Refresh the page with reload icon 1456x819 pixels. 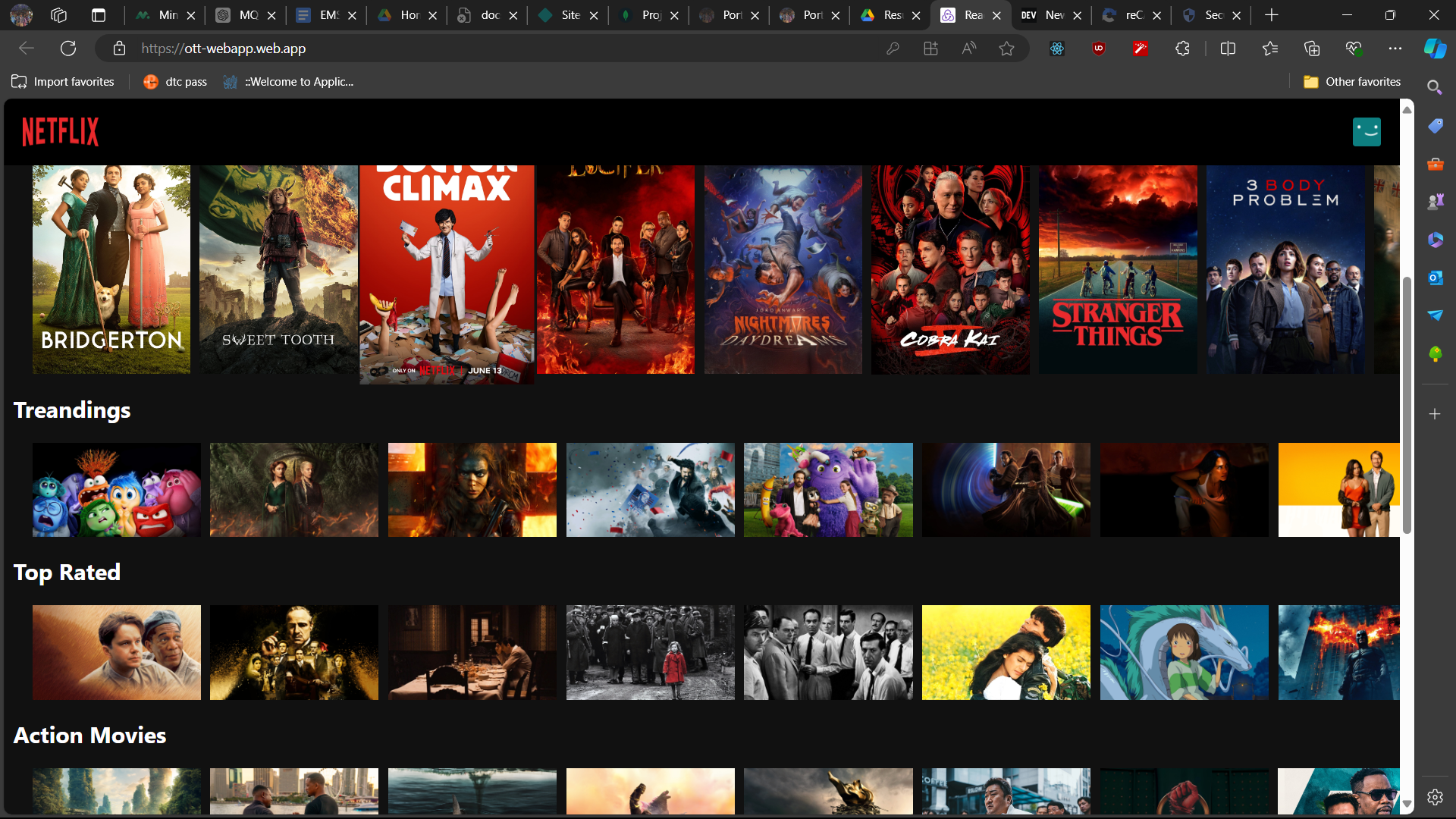[68, 49]
